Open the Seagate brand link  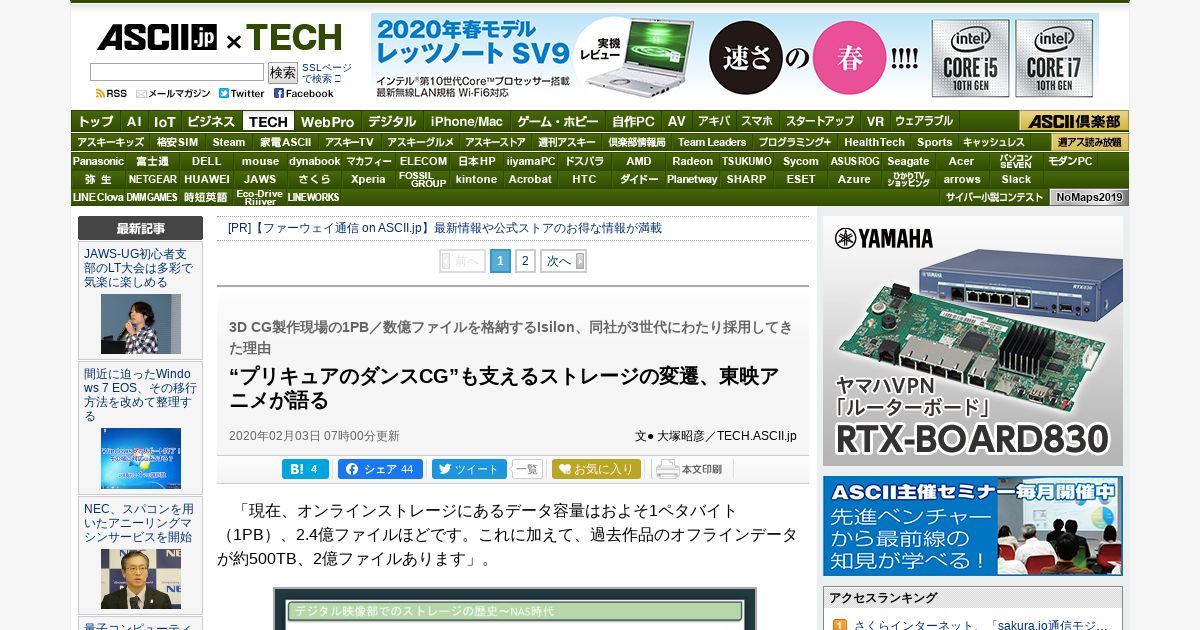(908, 161)
